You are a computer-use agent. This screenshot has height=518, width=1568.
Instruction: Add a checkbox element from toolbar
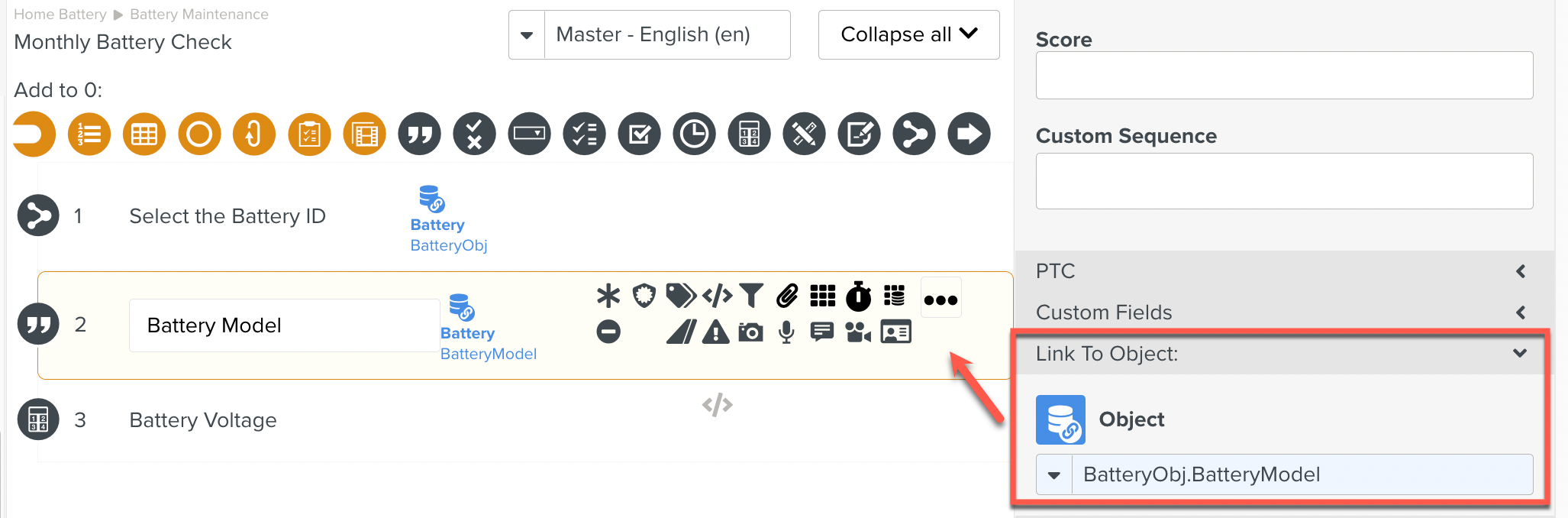639,134
